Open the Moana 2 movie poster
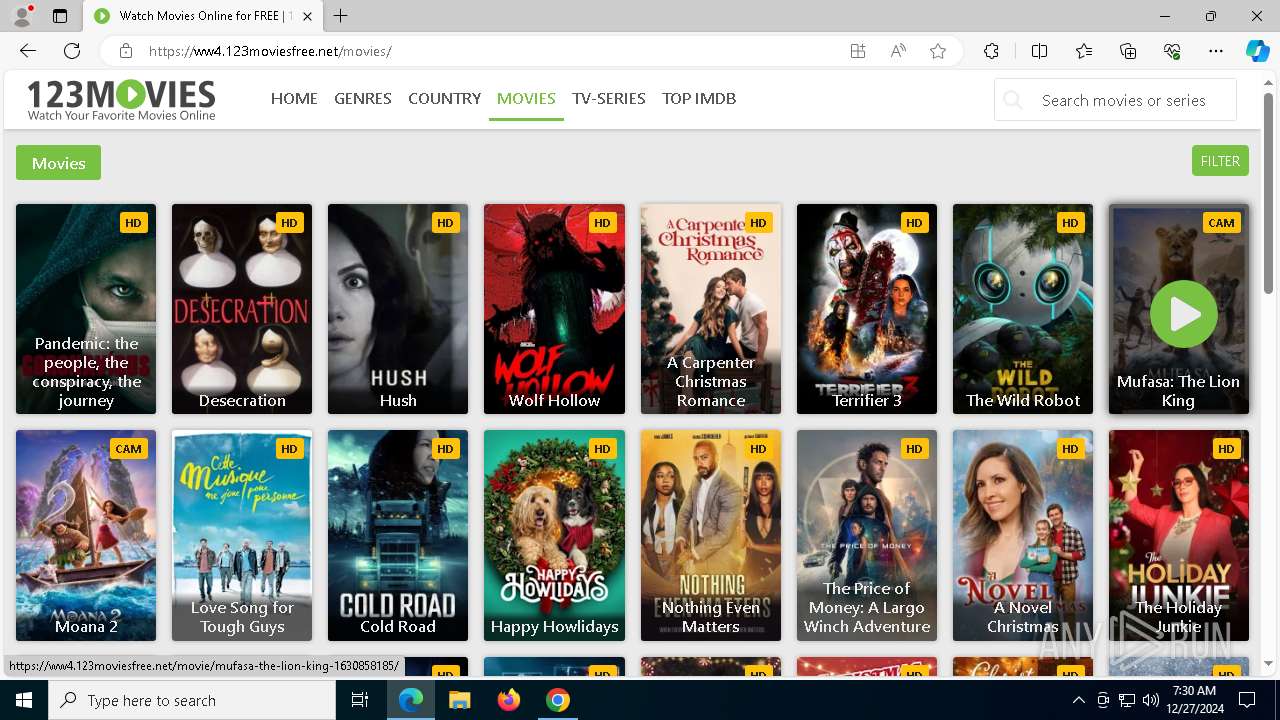This screenshot has height=720, width=1280. pyautogui.click(x=86, y=535)
